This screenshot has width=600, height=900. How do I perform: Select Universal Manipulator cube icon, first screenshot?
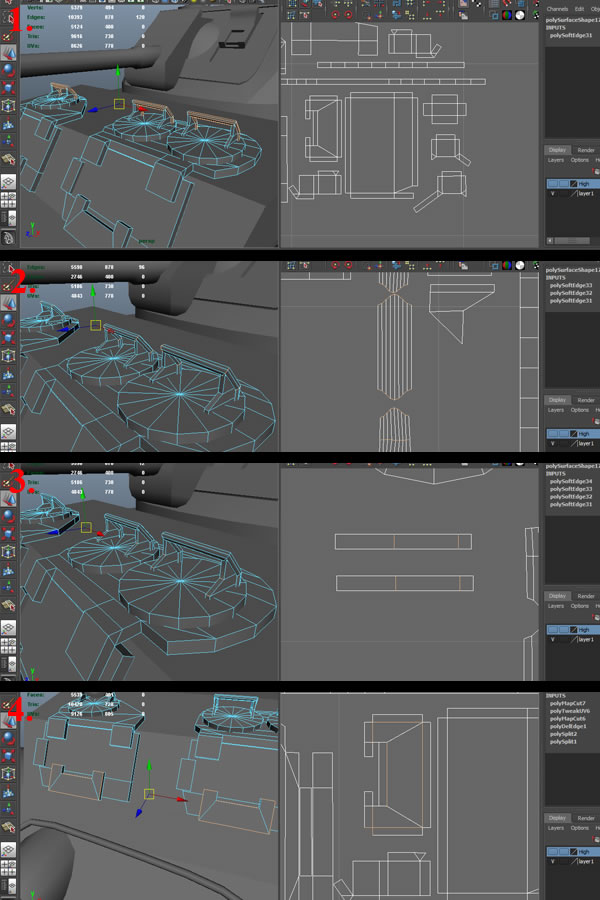pyautogui.click(x=8, y=106)
